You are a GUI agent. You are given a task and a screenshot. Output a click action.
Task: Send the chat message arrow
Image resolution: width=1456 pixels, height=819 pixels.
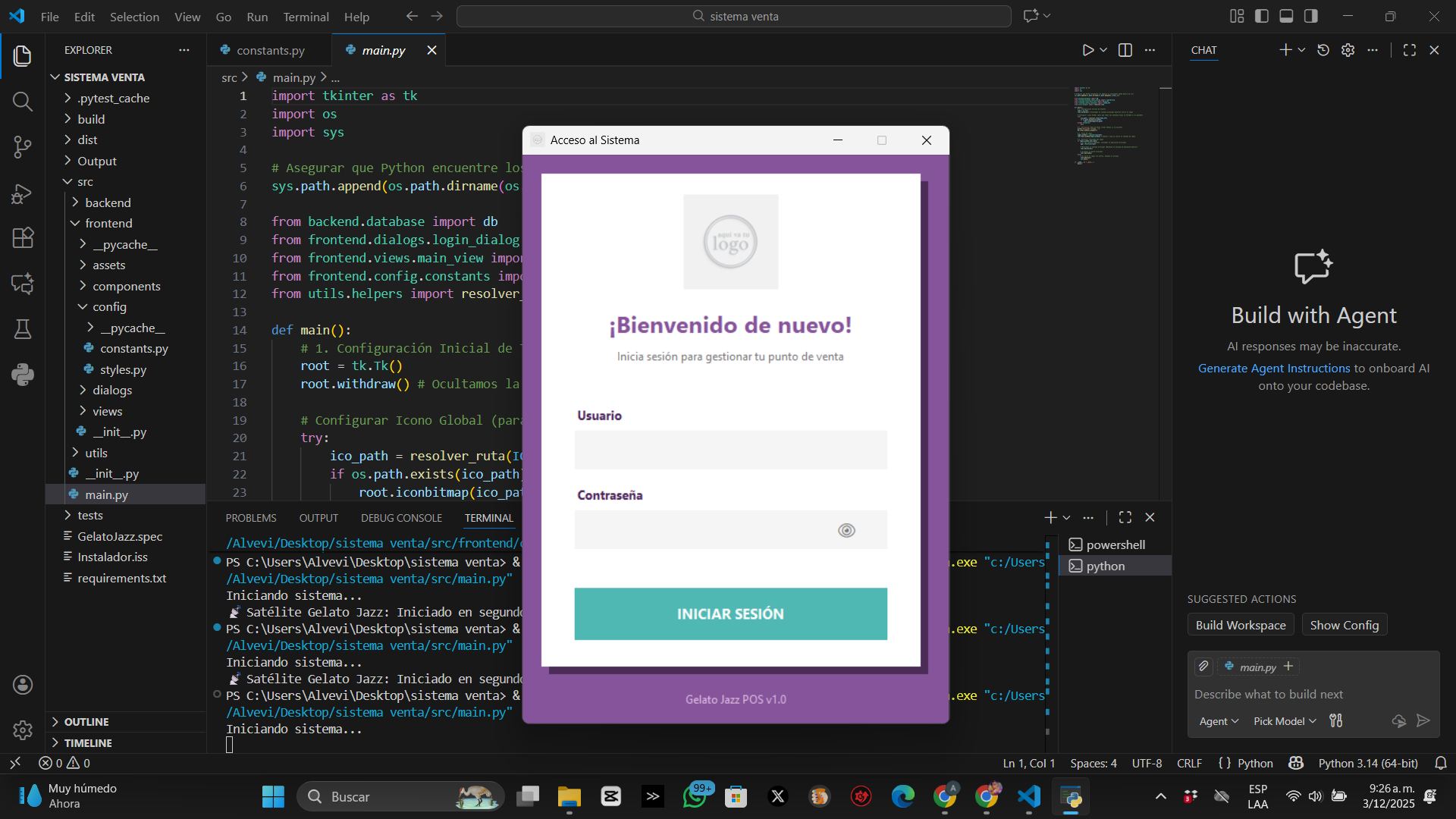pos(1423,721)
